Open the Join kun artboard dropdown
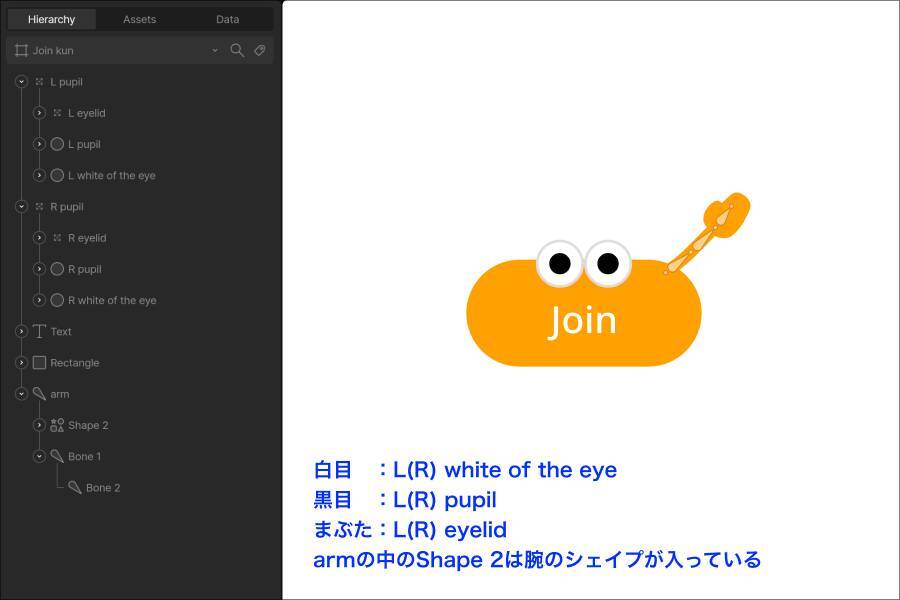 pos(213,50)
